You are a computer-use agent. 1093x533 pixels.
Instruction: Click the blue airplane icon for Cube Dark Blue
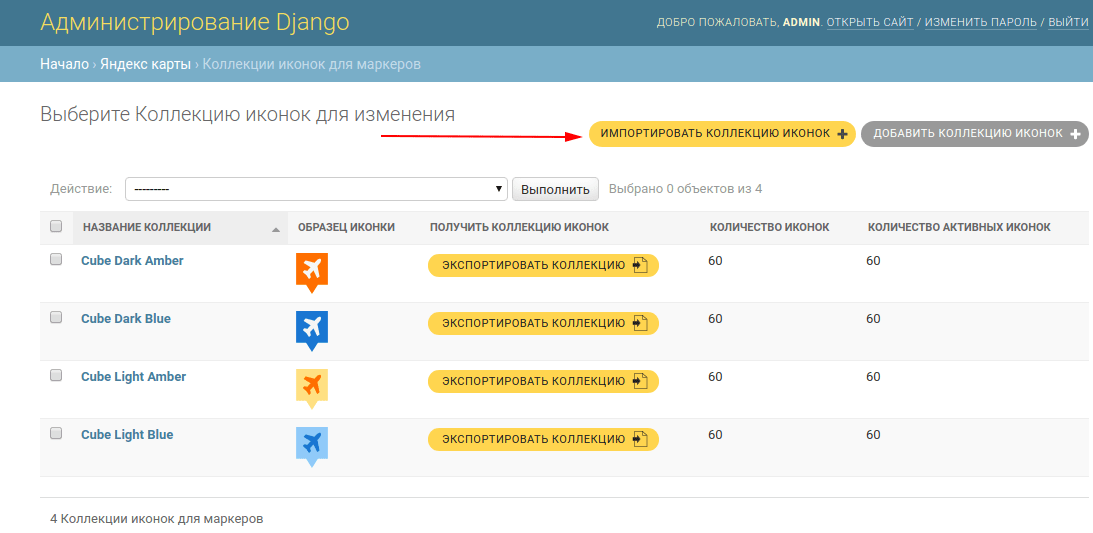click(312, 330)
